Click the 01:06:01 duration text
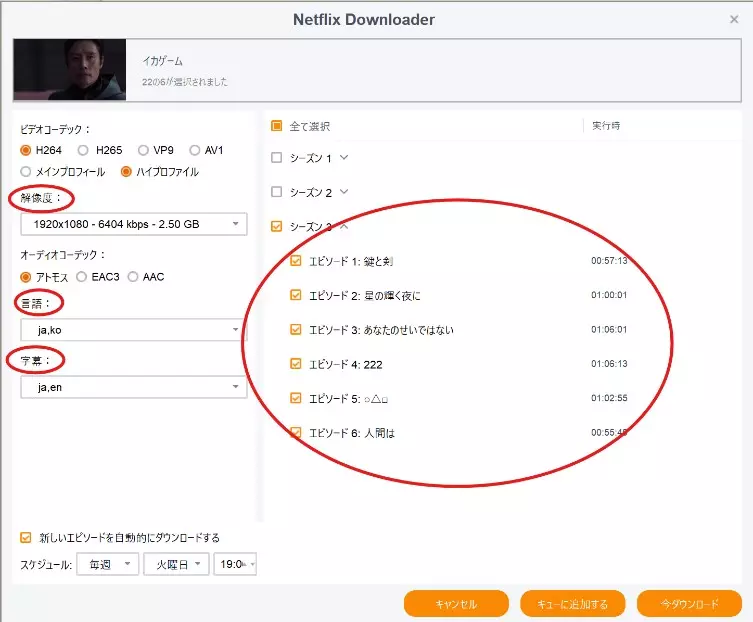 pyautogui.click(x=609, y=329)
